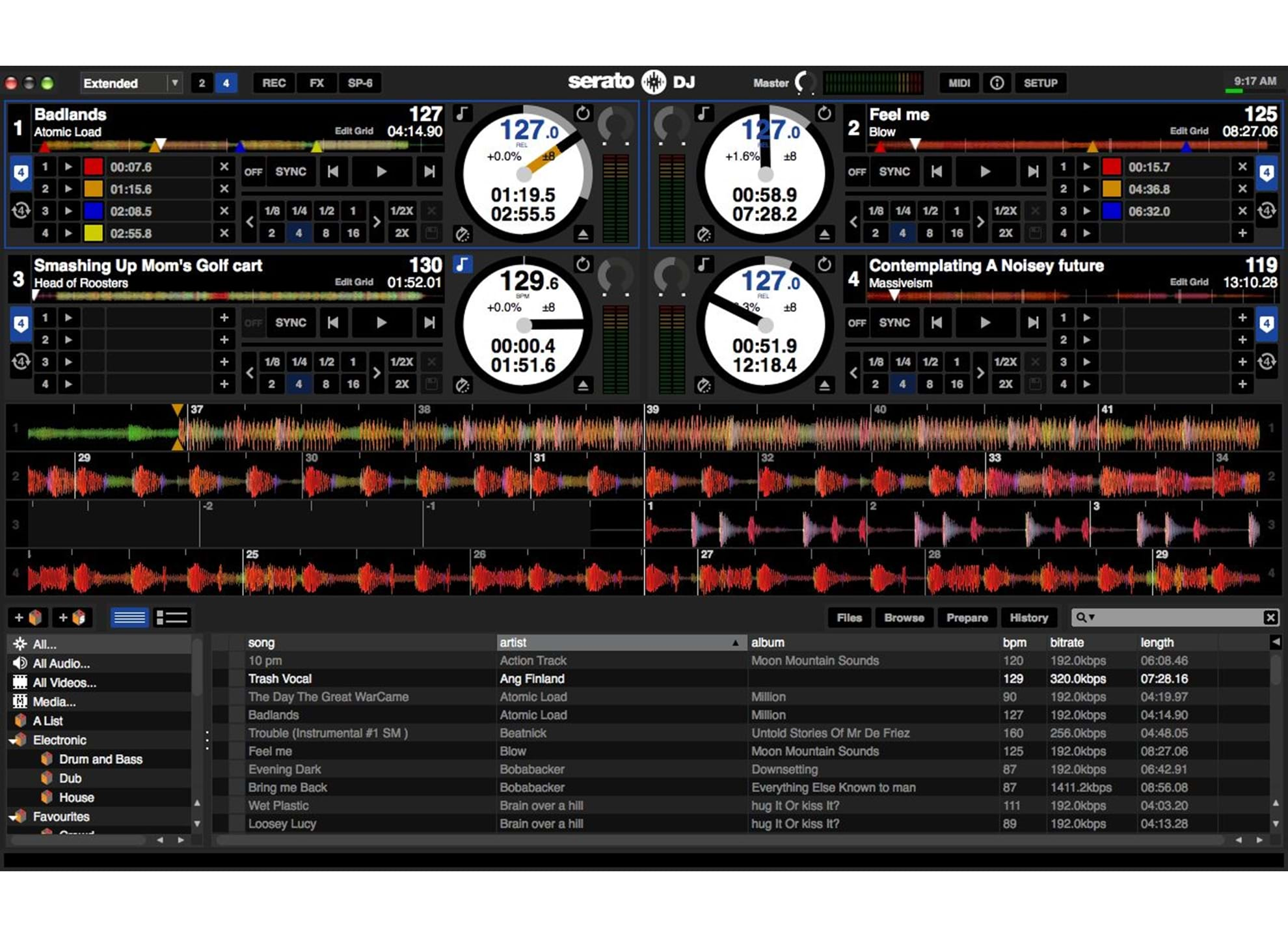The height and width of the screenshot is (937, 1288).
Task: Click the repeat icon on deck 1 platter
Action: 583,113
